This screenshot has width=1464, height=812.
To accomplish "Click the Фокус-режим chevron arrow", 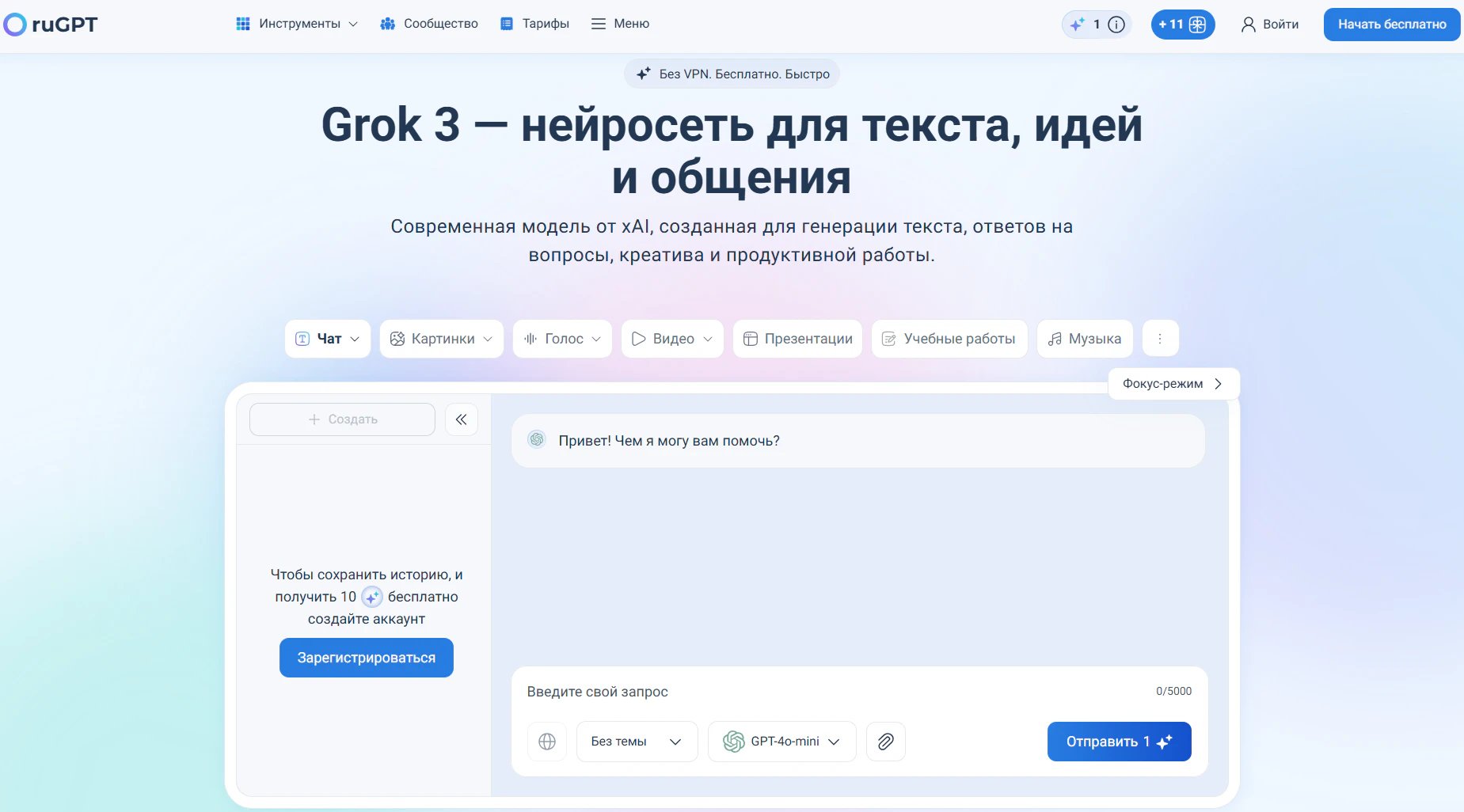I will pyautogui.click(x=1219, y=384).
